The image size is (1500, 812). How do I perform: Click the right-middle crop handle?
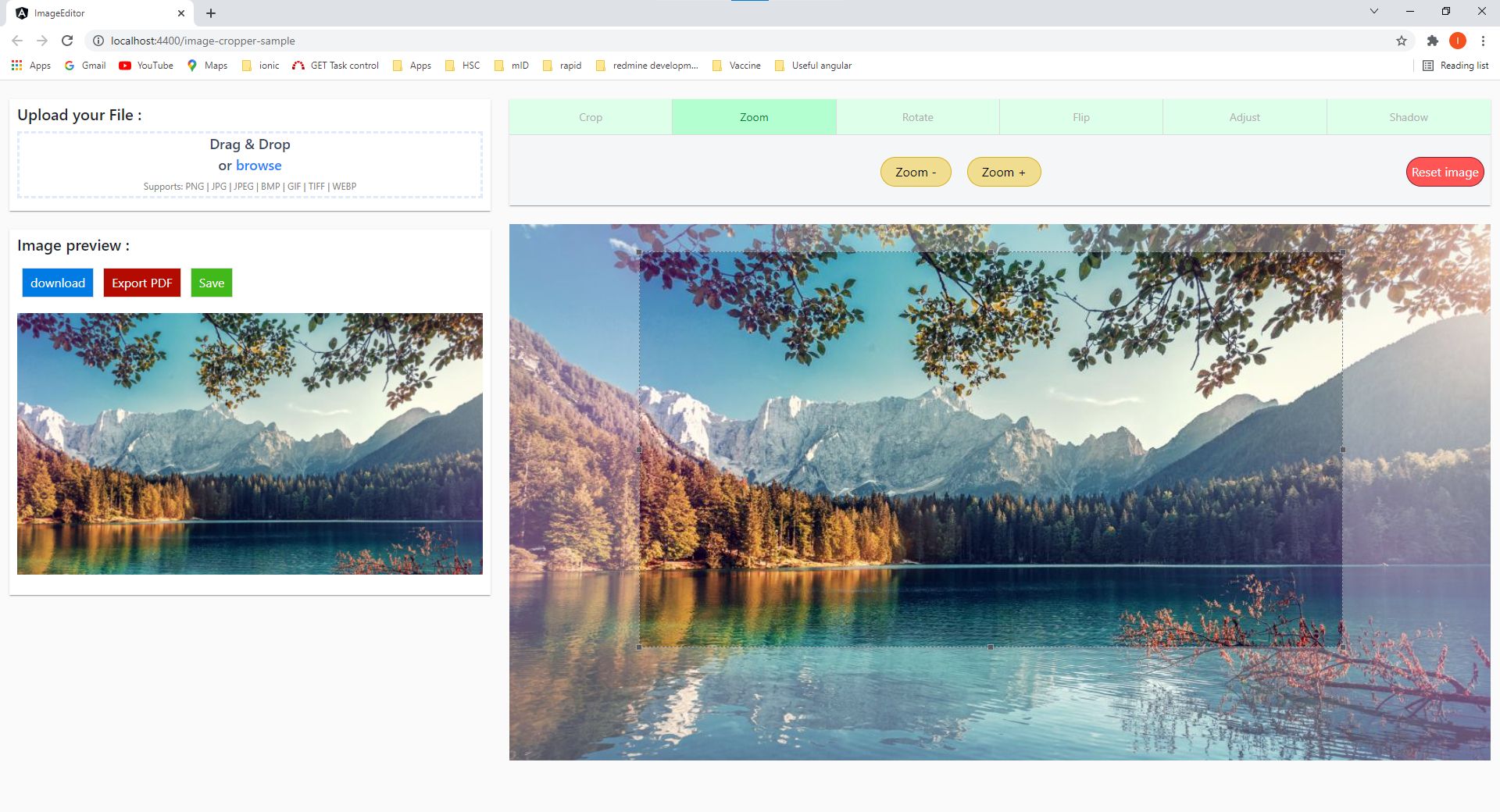point(1343,450)
